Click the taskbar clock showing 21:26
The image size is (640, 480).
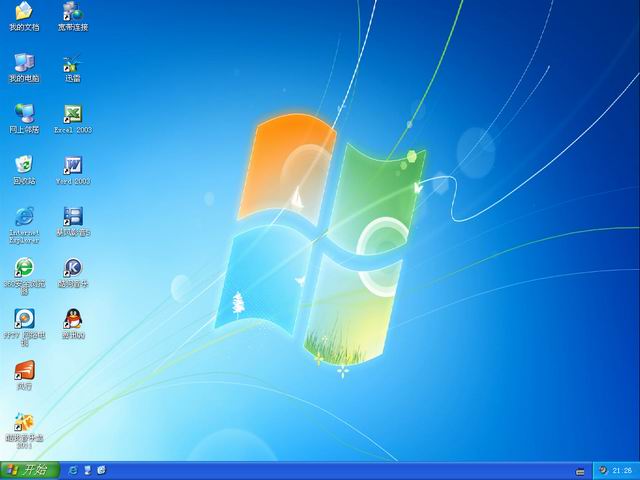pyautogui.click(x=622, y=471)
